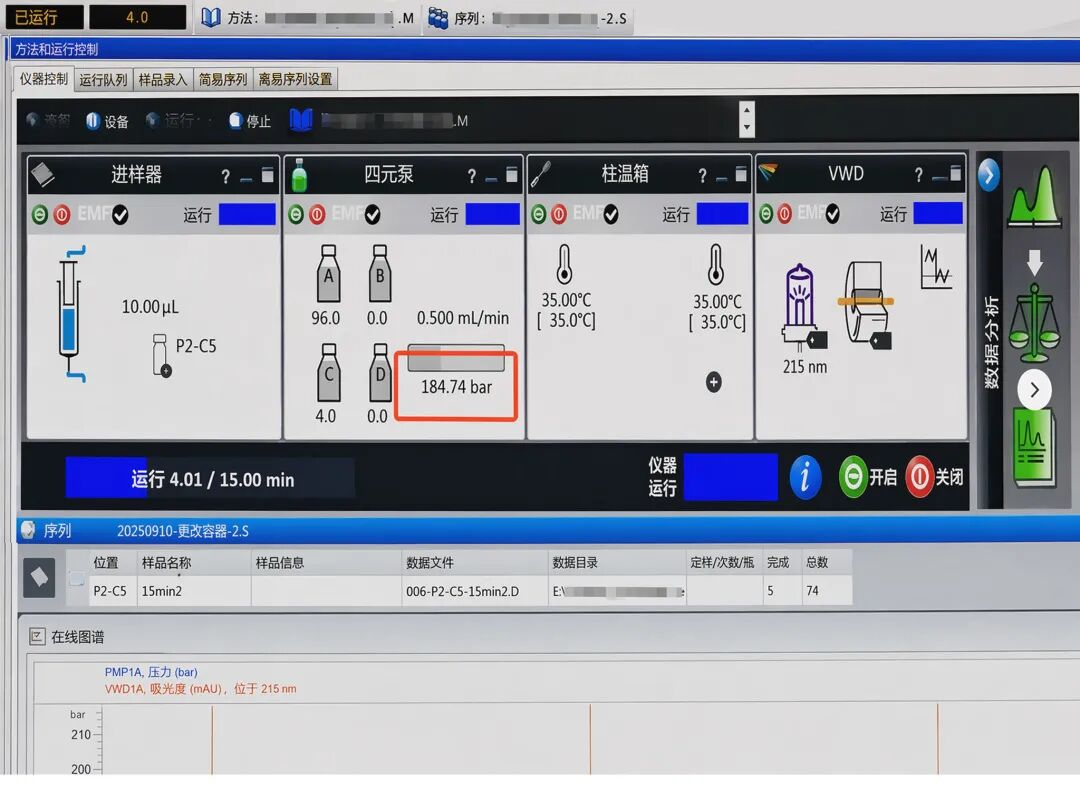Screen dimensions: 1080x810
Task: Turn off the VWD detector module
Action: point(785,214)
